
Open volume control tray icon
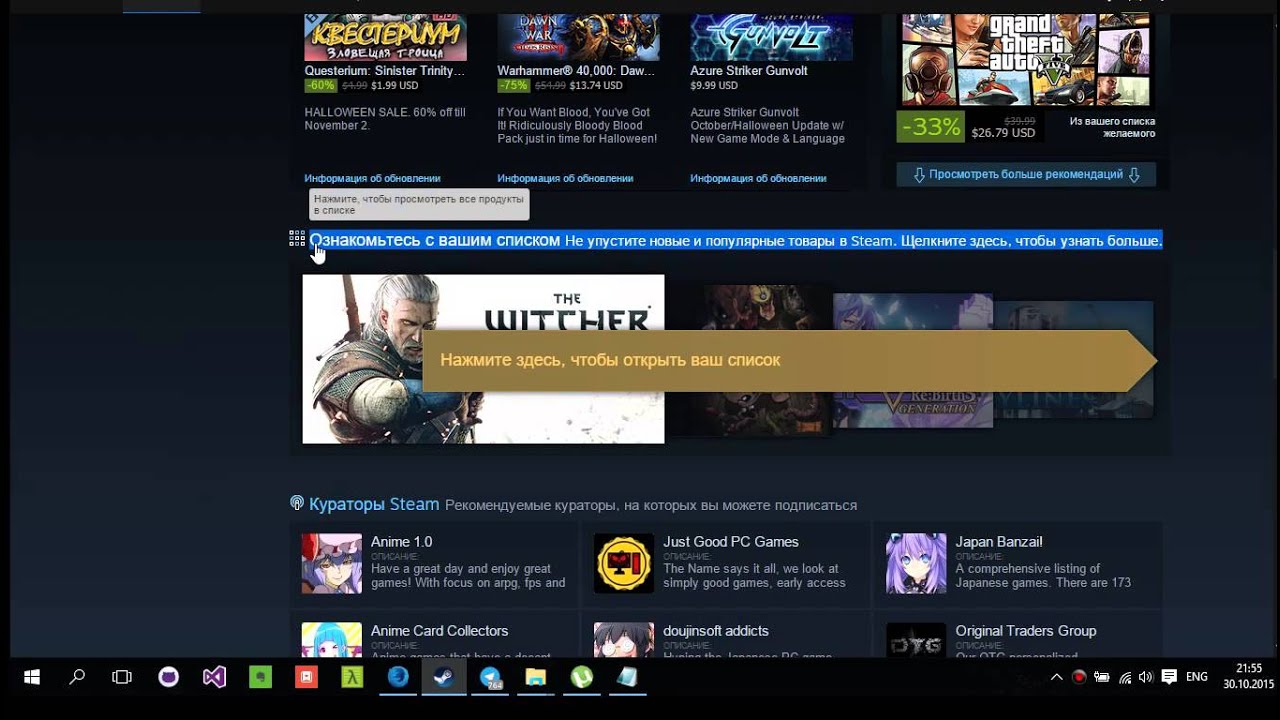(x=1146, y=677)
